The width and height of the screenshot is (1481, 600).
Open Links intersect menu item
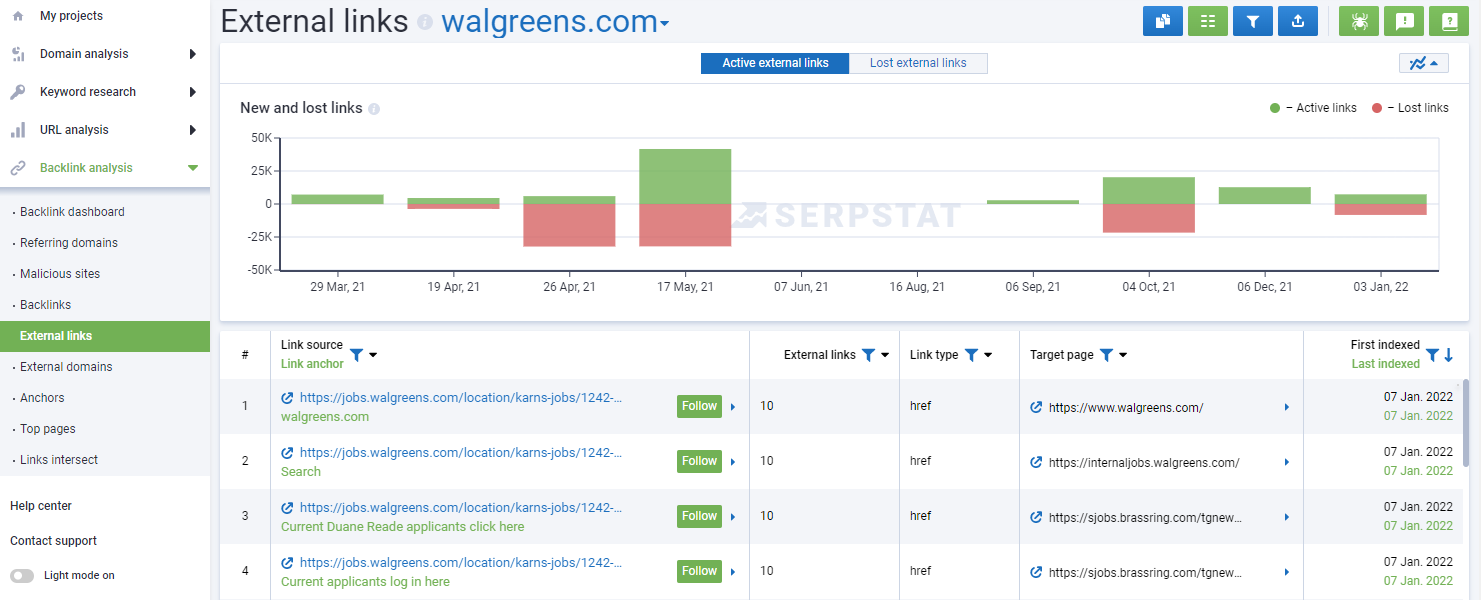point(59,460)
